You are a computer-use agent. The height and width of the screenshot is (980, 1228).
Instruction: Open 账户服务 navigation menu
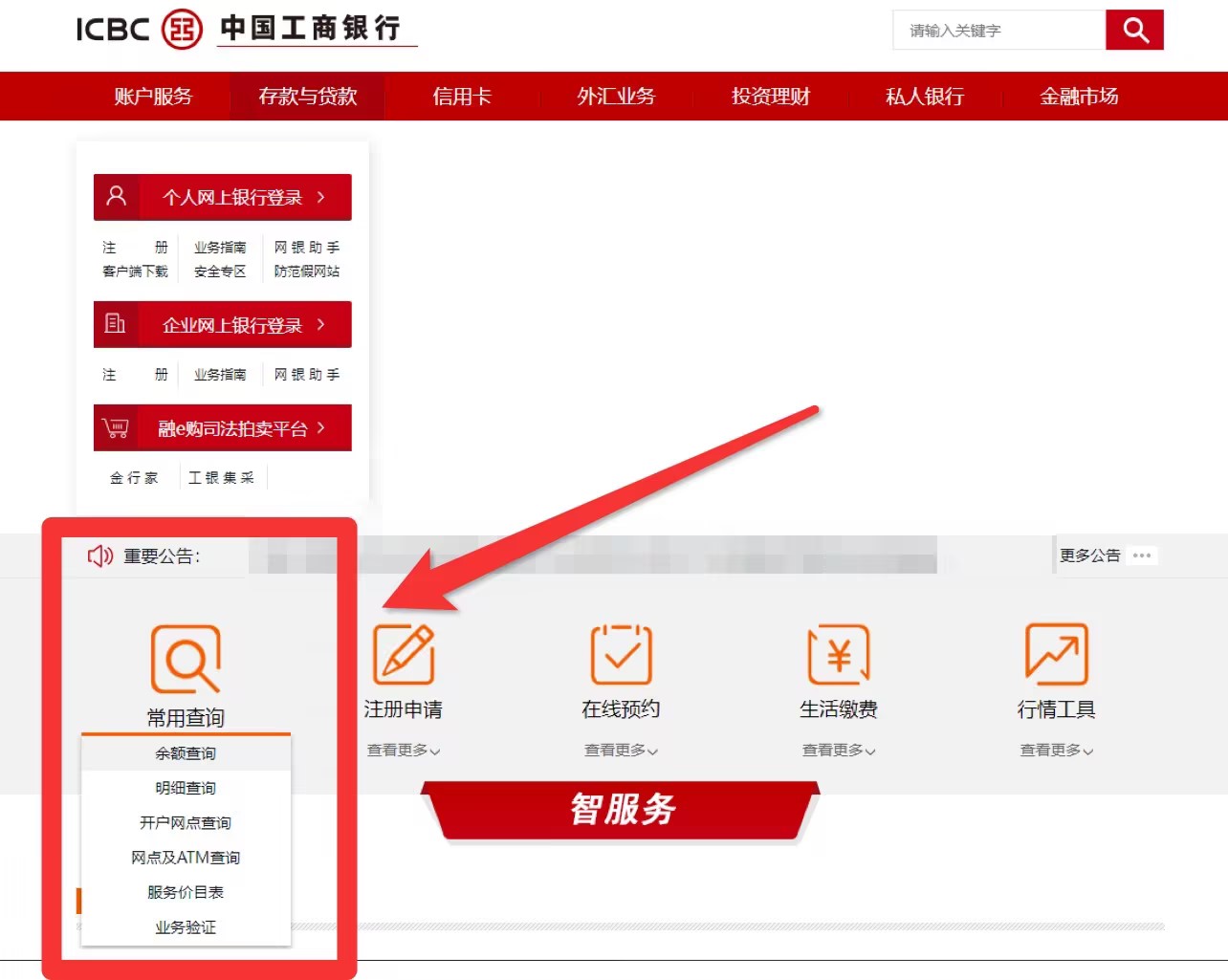pyautogui.click(x=153, y=96)
